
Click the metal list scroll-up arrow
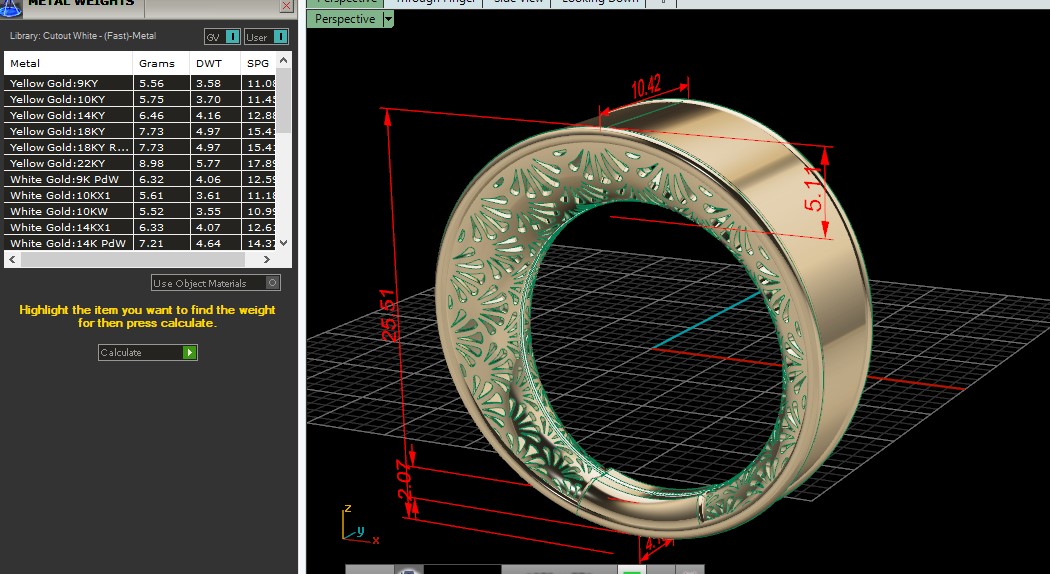(x=283, y=62)
